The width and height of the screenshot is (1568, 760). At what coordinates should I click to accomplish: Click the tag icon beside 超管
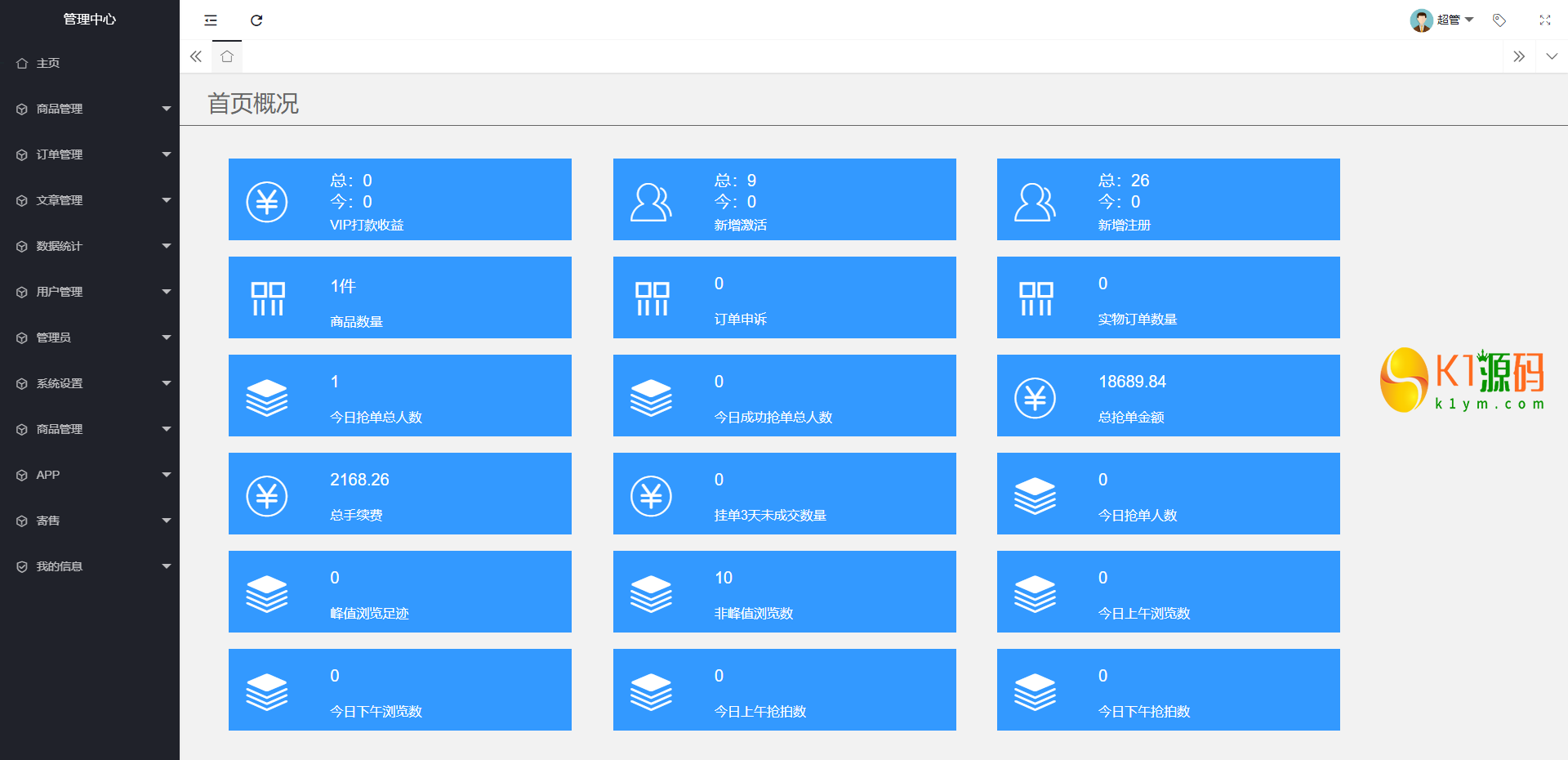click(x=1499, y=20)
